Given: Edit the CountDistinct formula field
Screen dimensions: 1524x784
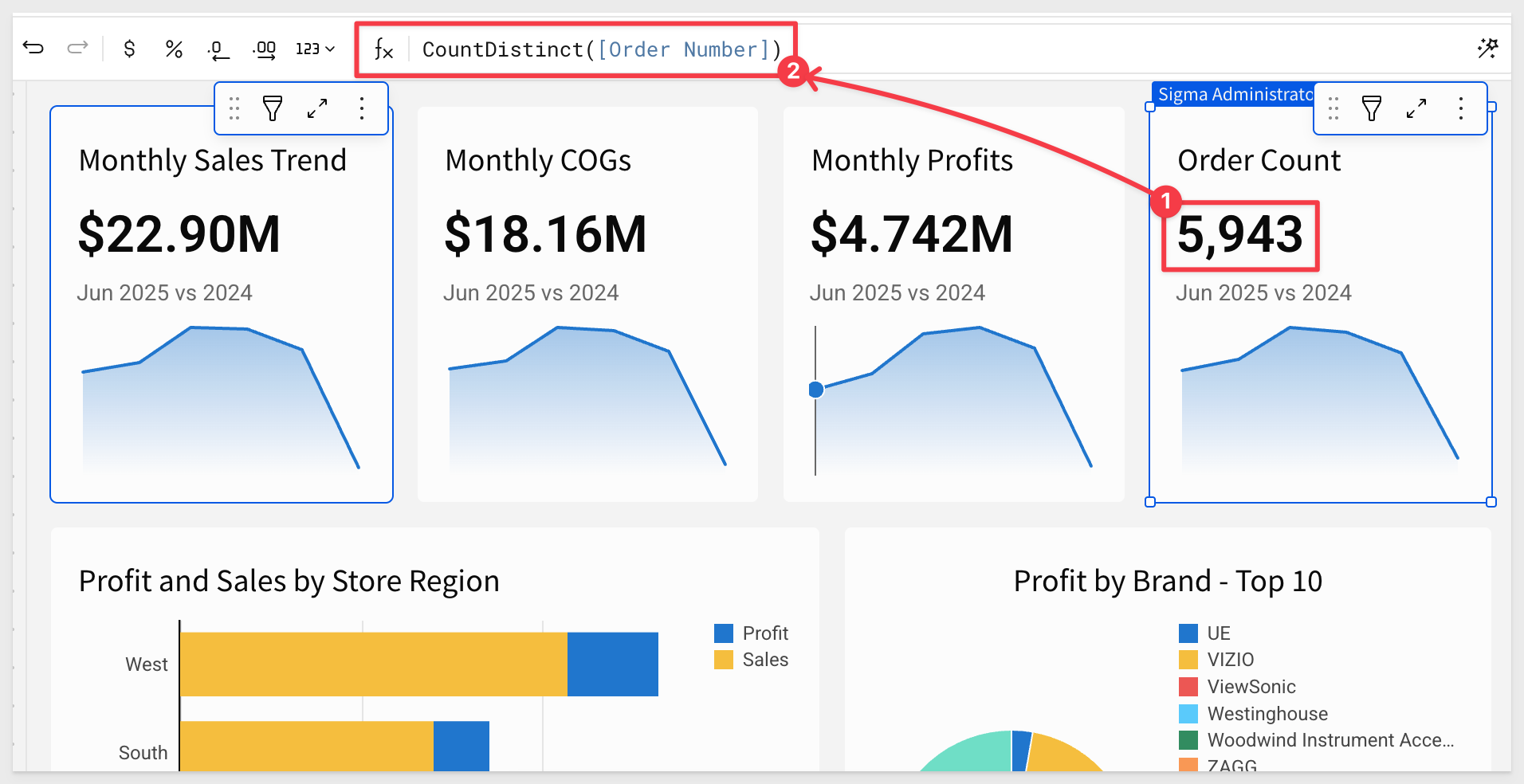Looking at the screenshot, I should pos(602,49).
